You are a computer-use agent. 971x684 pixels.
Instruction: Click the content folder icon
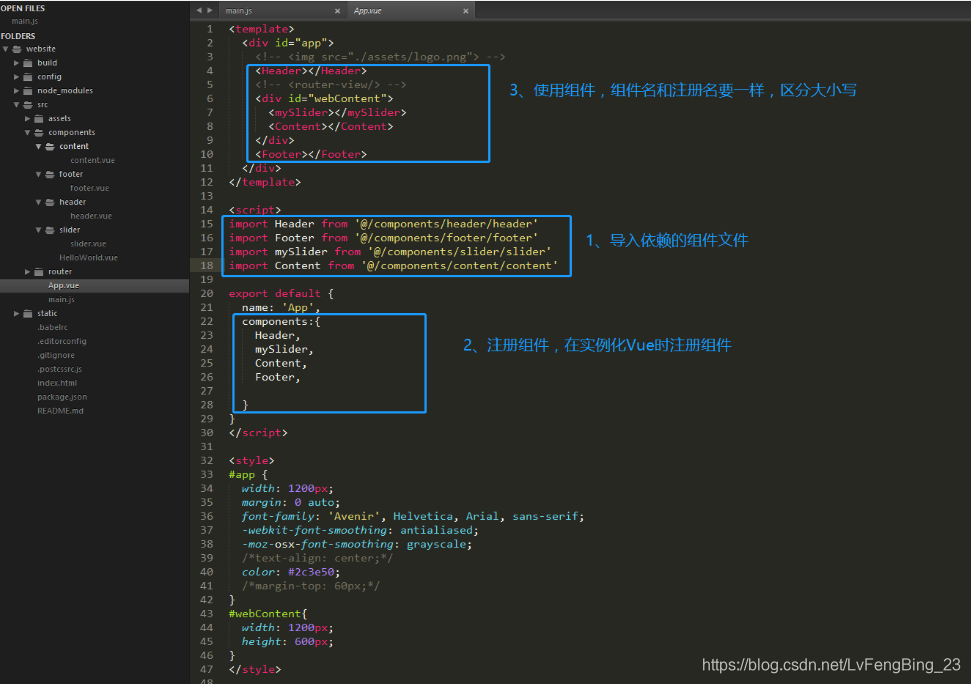coord(50,146)
